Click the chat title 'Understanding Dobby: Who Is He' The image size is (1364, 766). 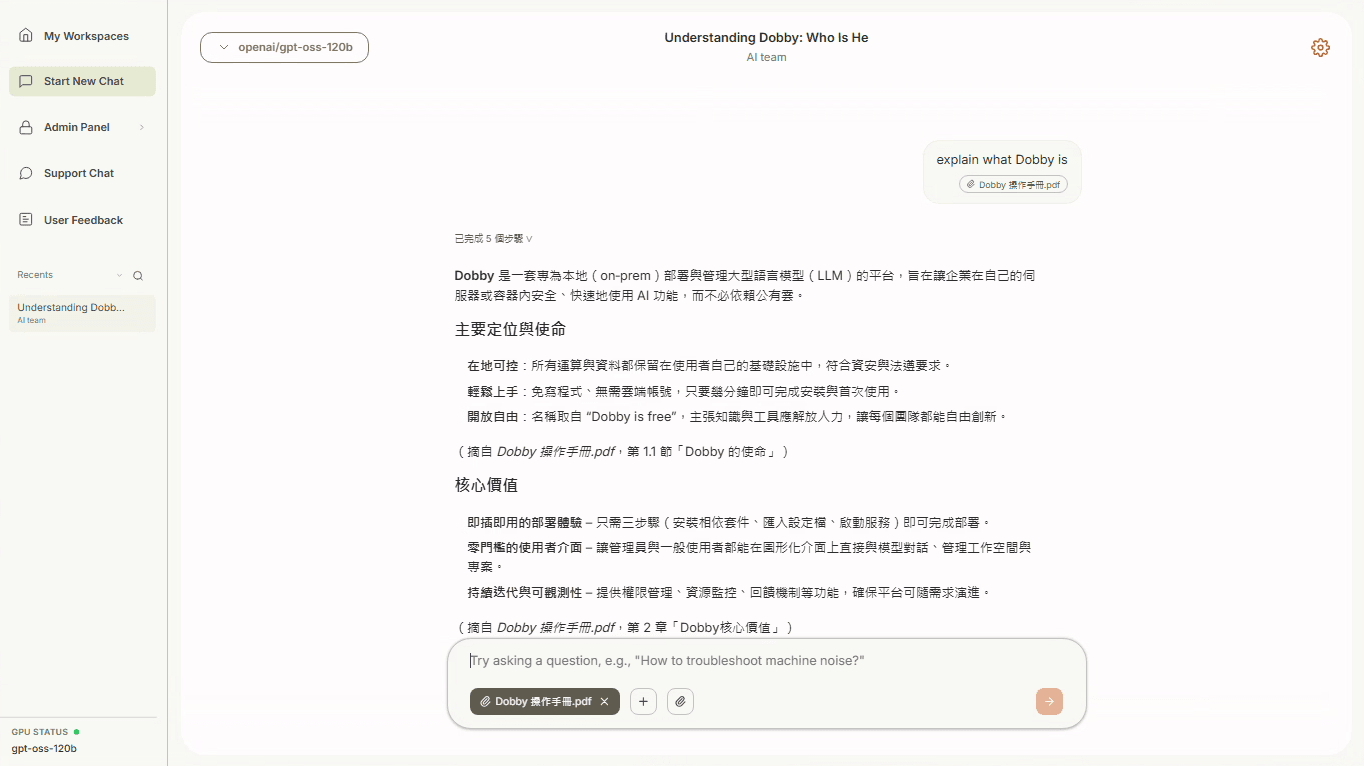766,38
